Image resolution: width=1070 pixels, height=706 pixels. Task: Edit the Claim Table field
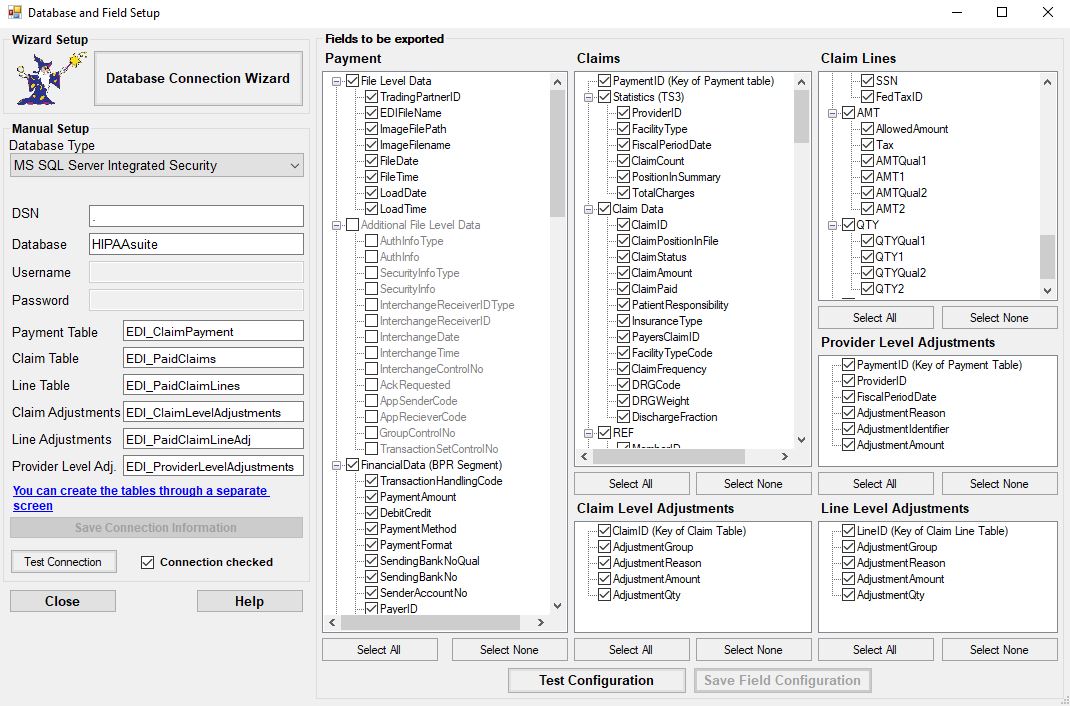click(213, 358)
